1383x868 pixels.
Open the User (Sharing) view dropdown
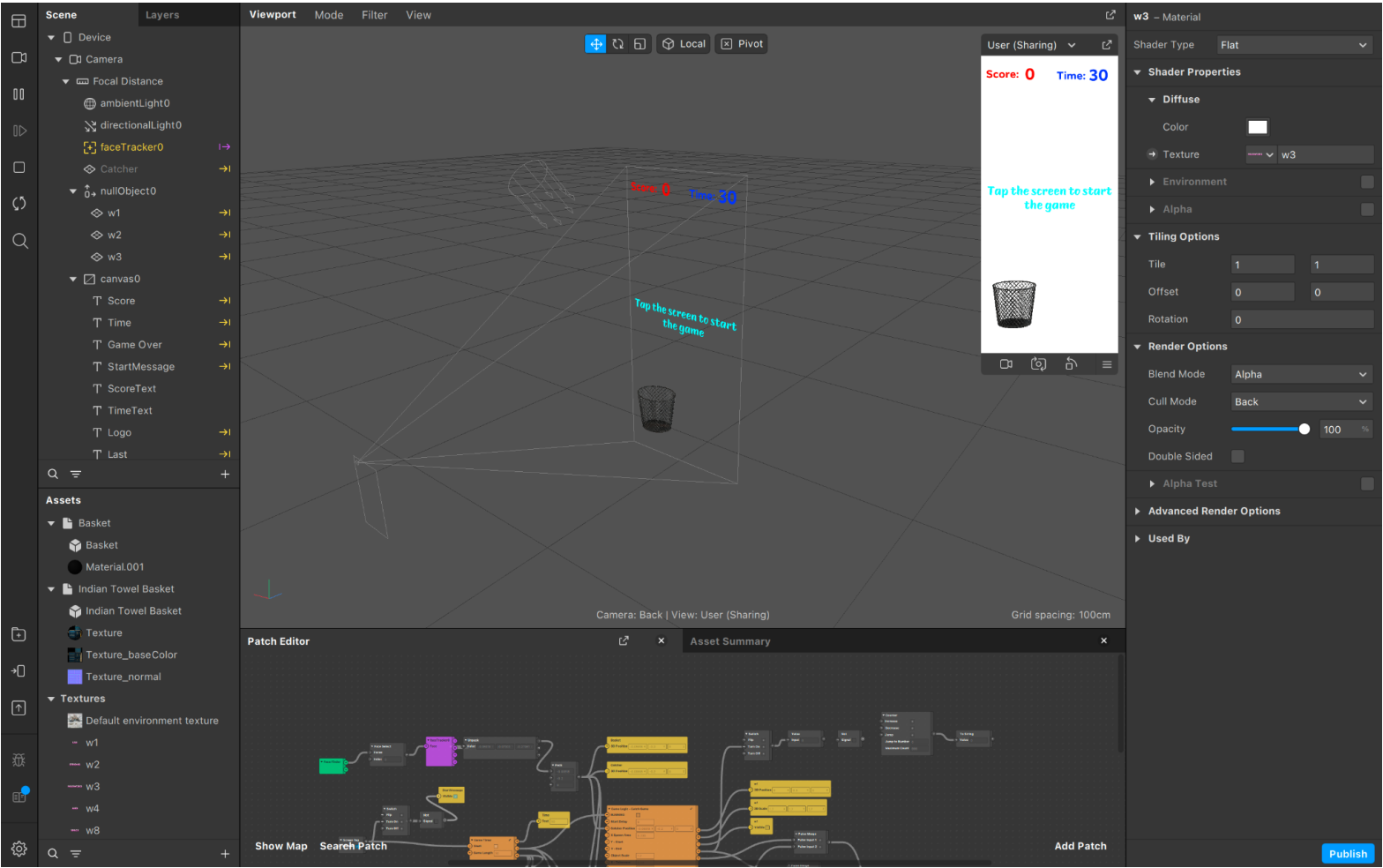click(1031, 45)
